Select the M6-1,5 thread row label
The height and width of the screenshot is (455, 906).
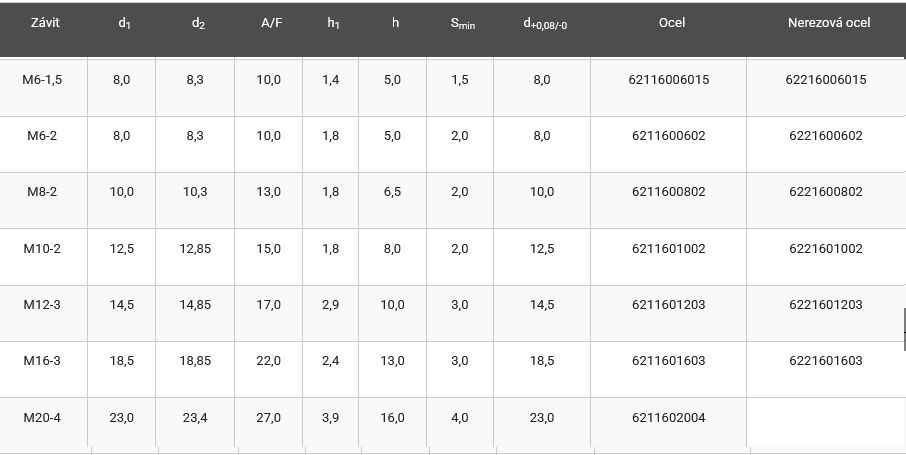(x=43, y=80)
